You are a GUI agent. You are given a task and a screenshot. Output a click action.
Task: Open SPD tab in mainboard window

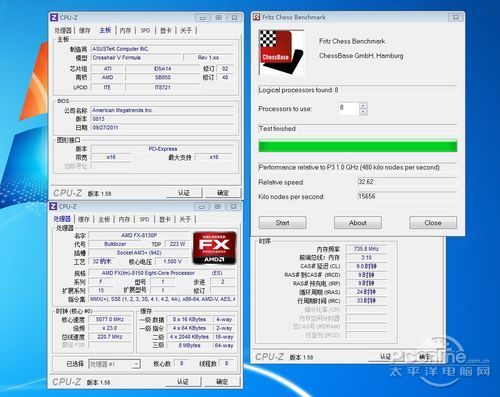coord(145,30)
